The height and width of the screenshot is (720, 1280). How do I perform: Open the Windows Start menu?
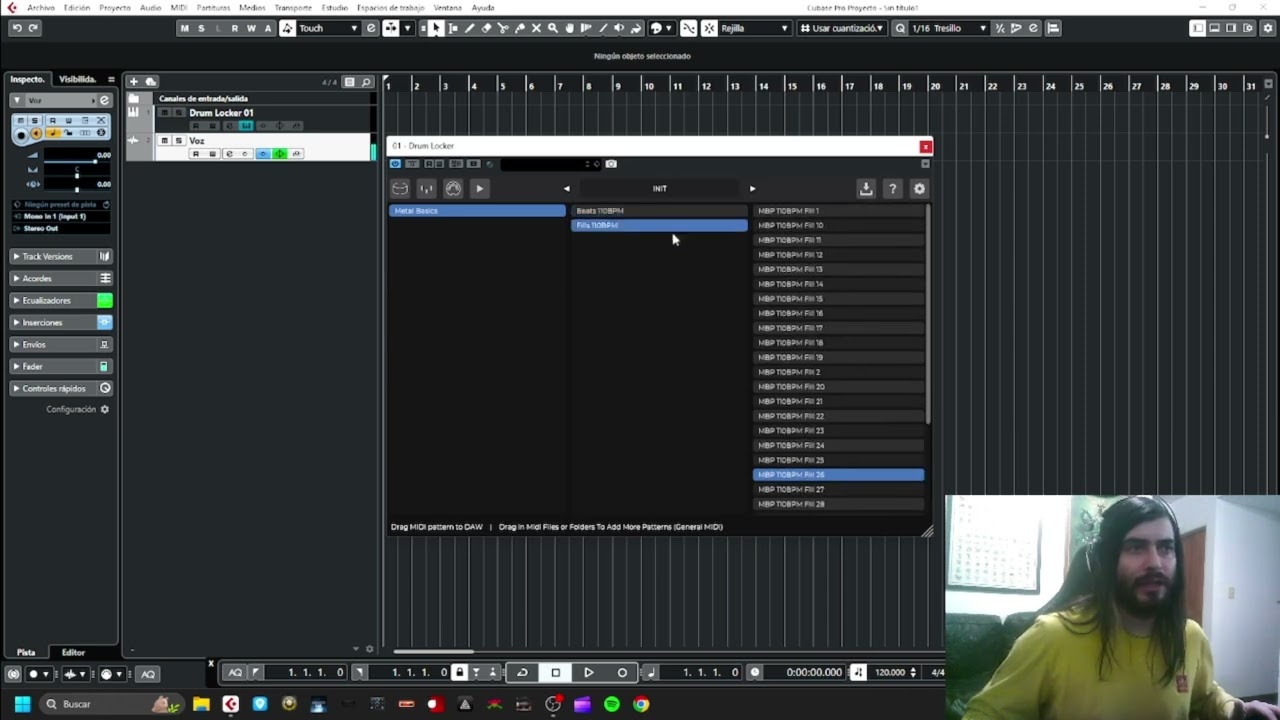click(x=22, y=704)
